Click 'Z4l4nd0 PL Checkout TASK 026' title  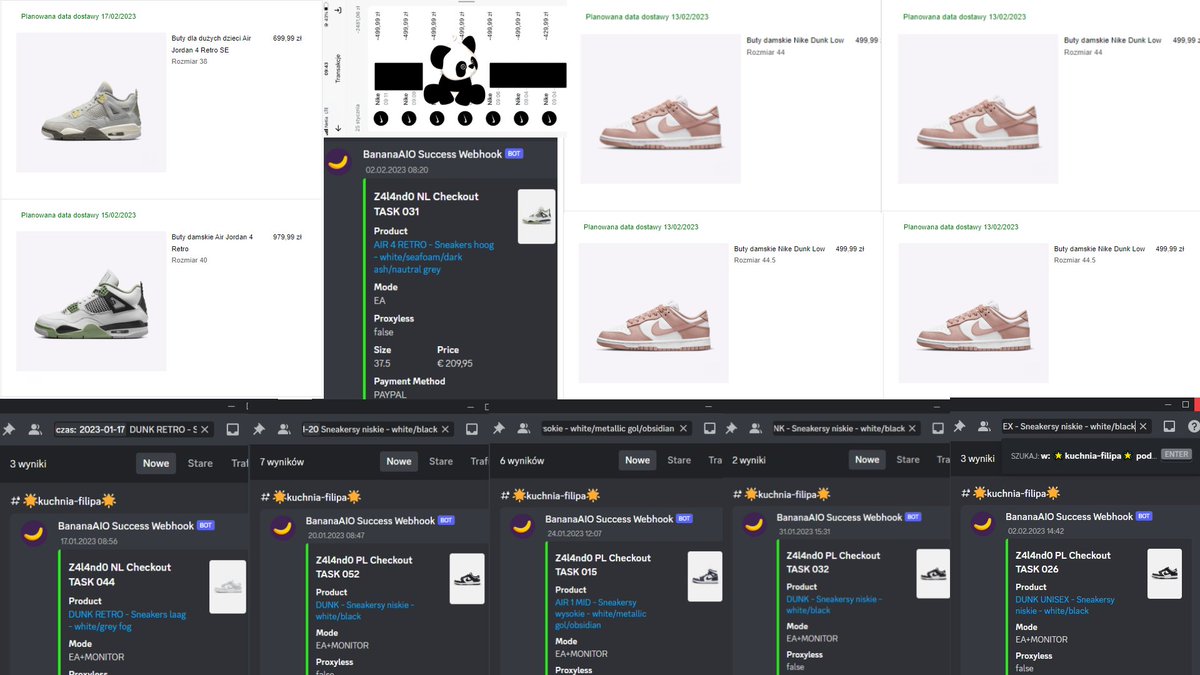(1062, 562)
